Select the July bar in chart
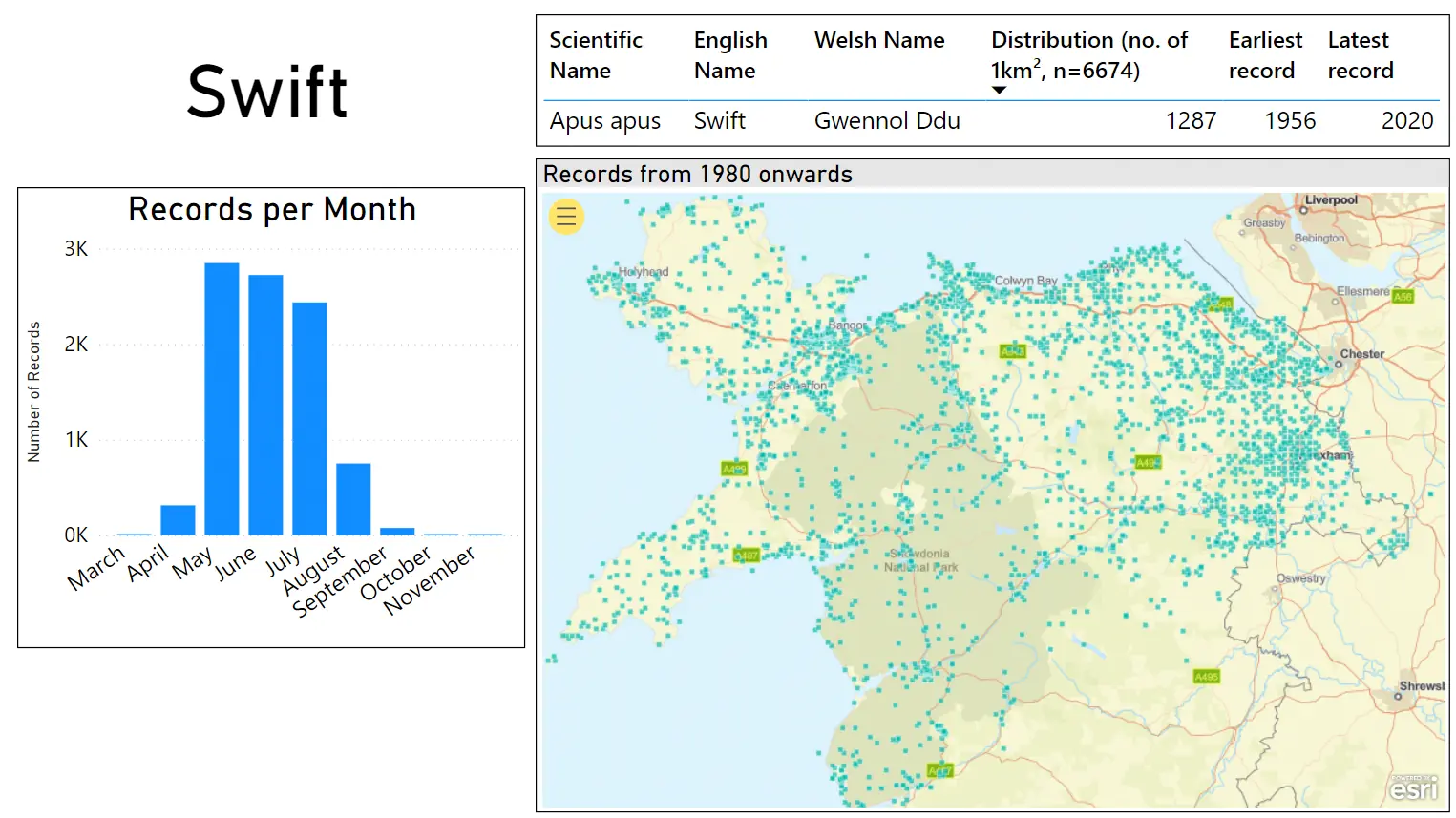 pyautogui.click(x=309, y=418)
